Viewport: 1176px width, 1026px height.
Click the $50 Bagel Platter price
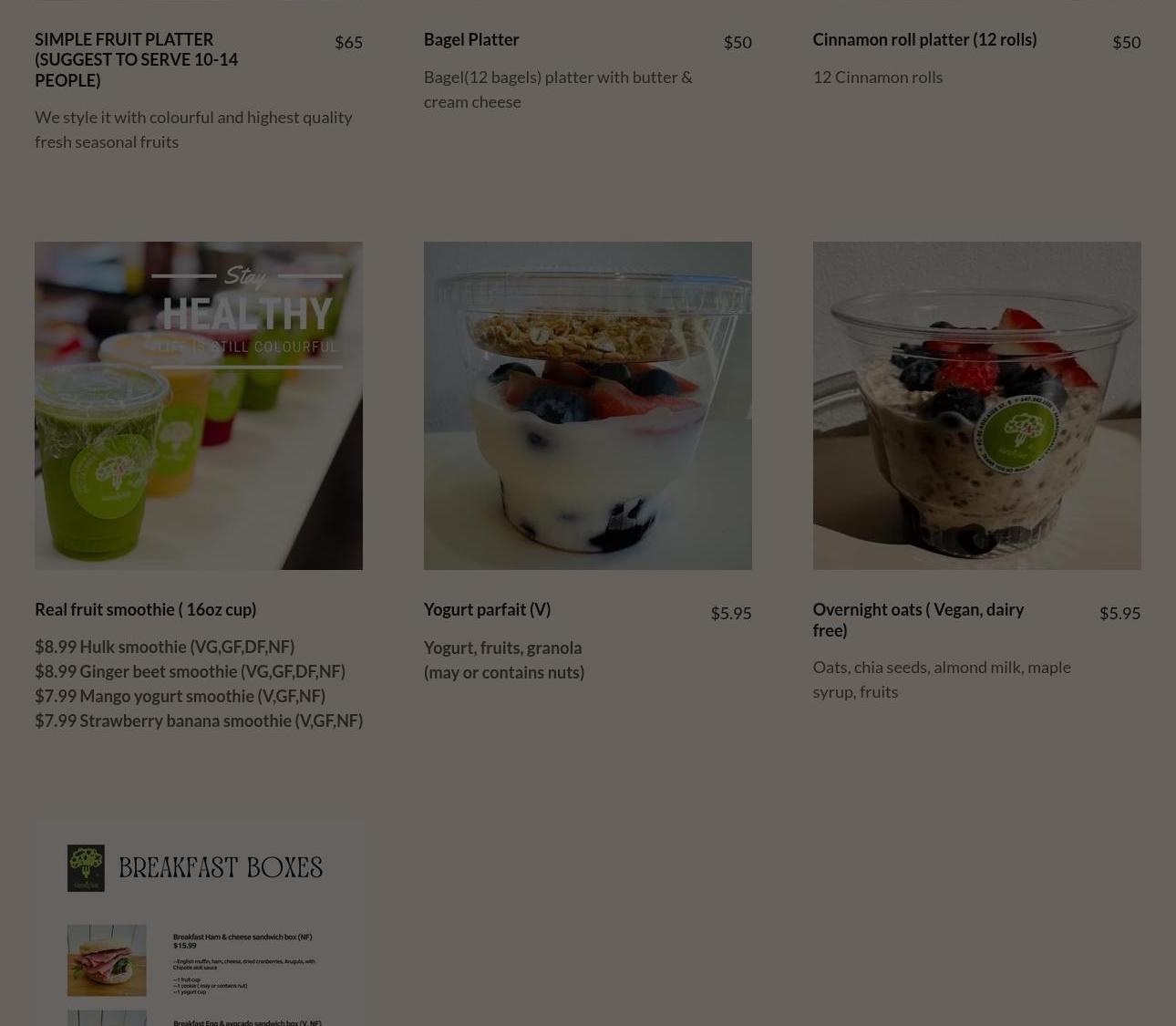click(738, 42)
